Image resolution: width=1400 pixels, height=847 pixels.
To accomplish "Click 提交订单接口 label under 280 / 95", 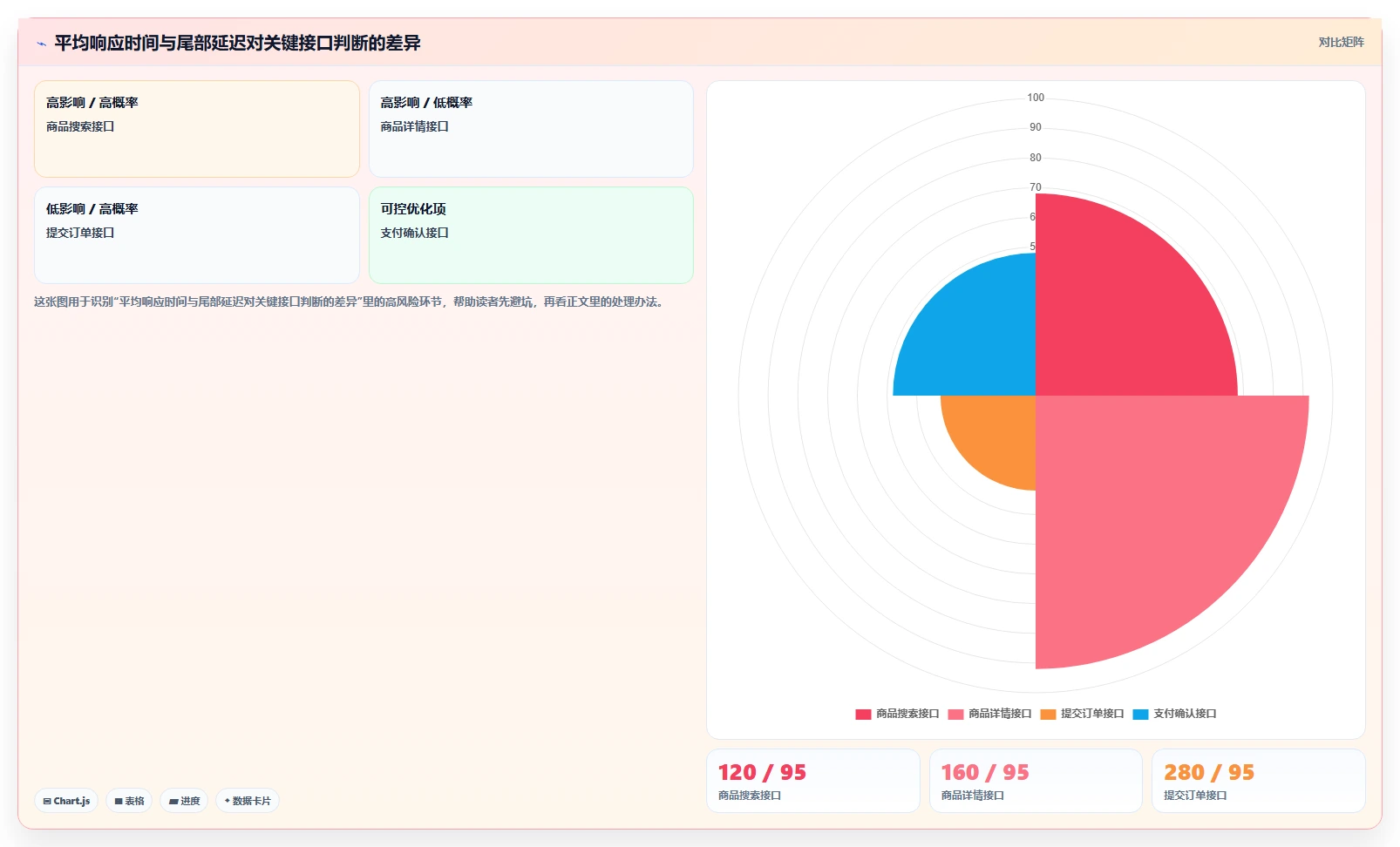I will 1195,796.
